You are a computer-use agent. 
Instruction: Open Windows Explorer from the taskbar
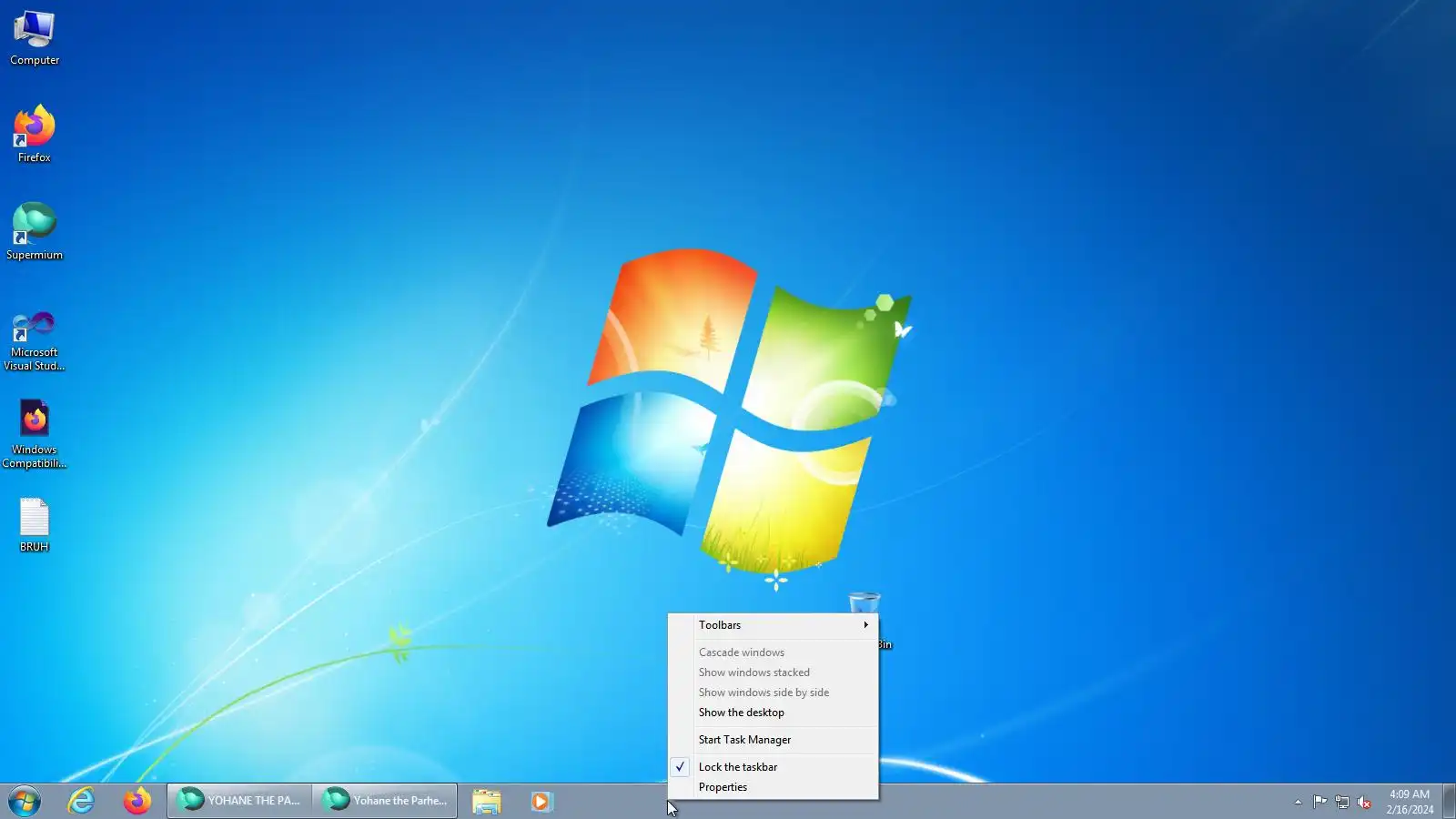click(x=487, y=802)
